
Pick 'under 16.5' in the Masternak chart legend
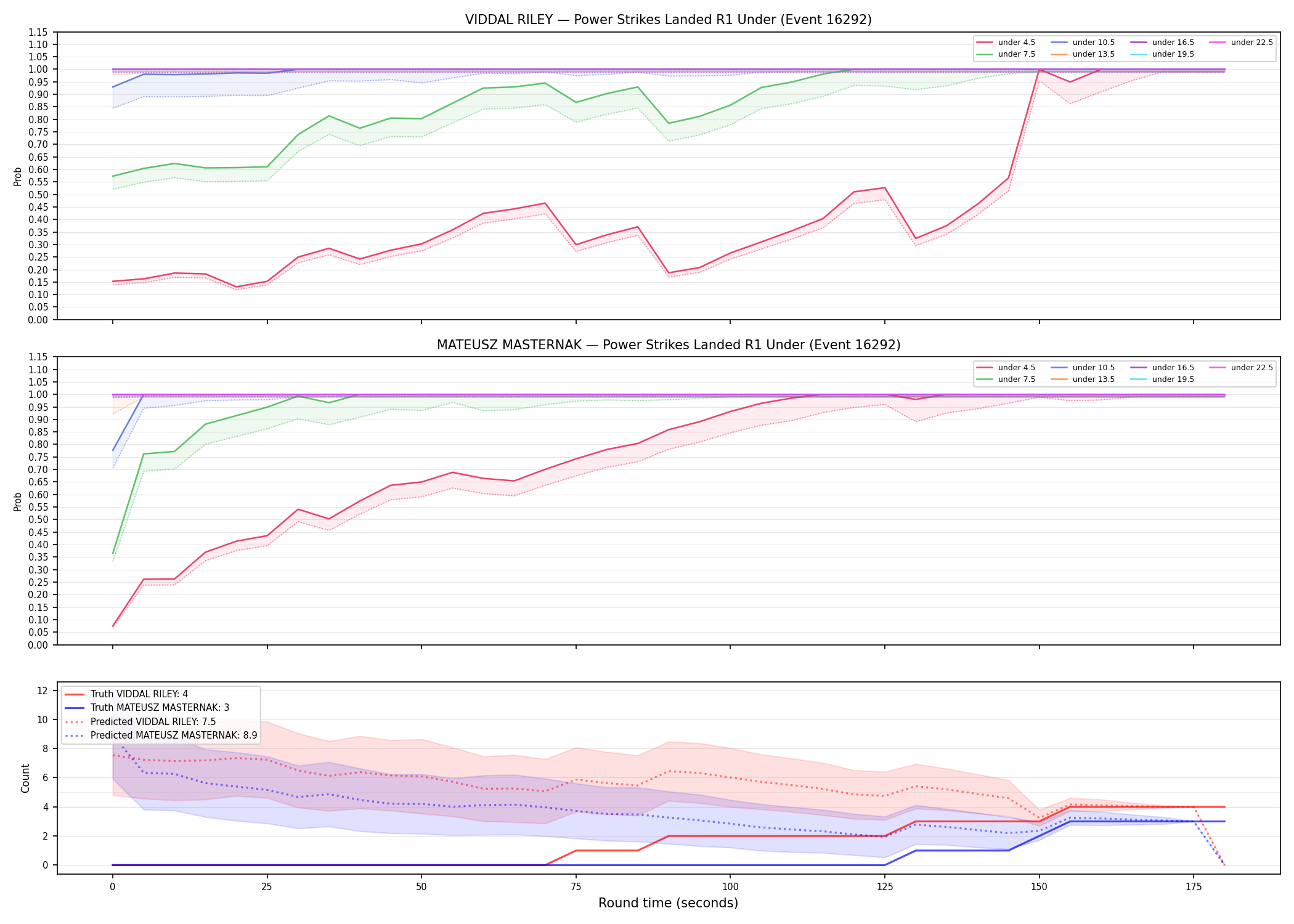coord(1163,368)
